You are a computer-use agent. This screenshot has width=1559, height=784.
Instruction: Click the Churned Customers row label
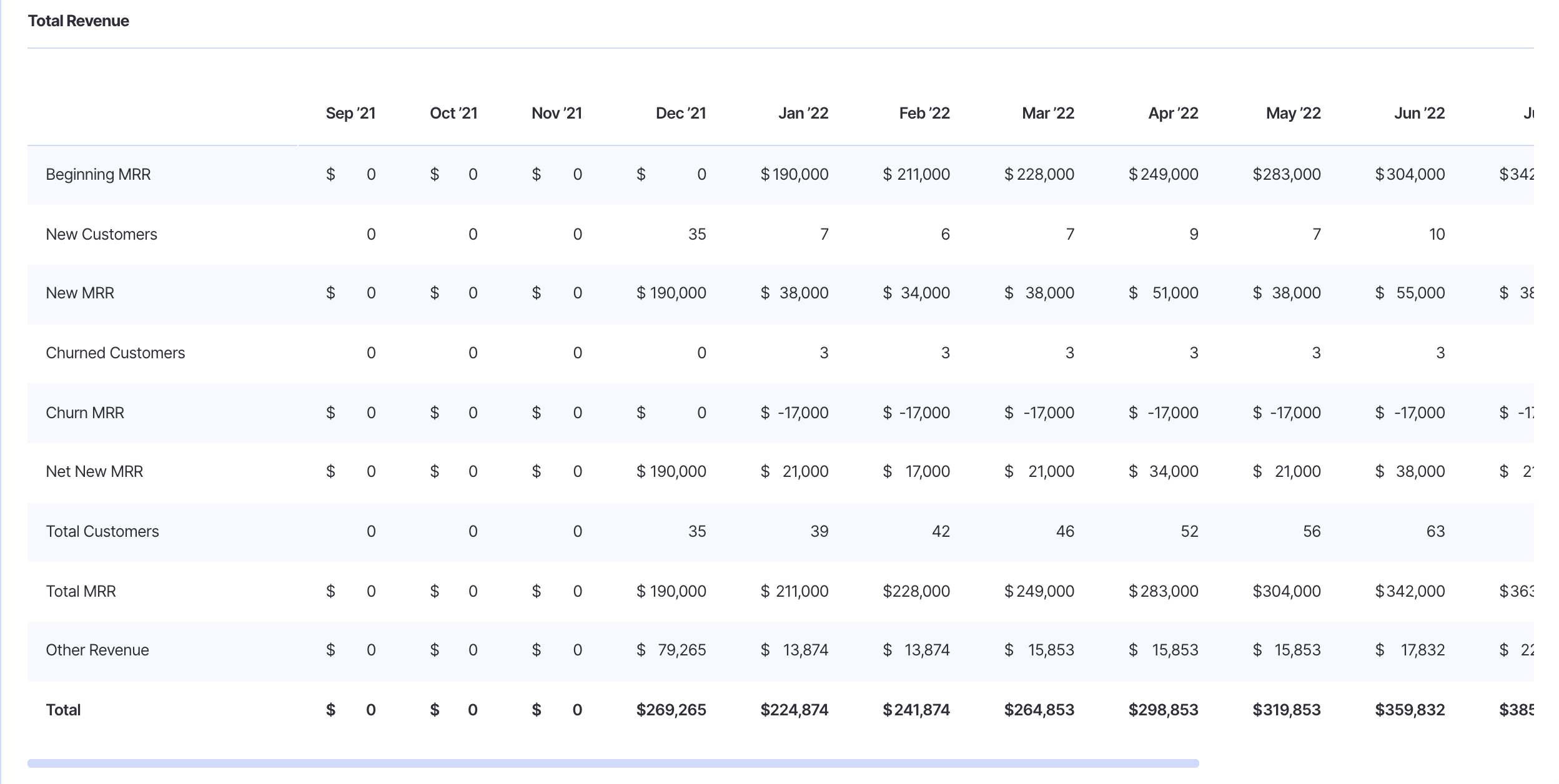116,353
